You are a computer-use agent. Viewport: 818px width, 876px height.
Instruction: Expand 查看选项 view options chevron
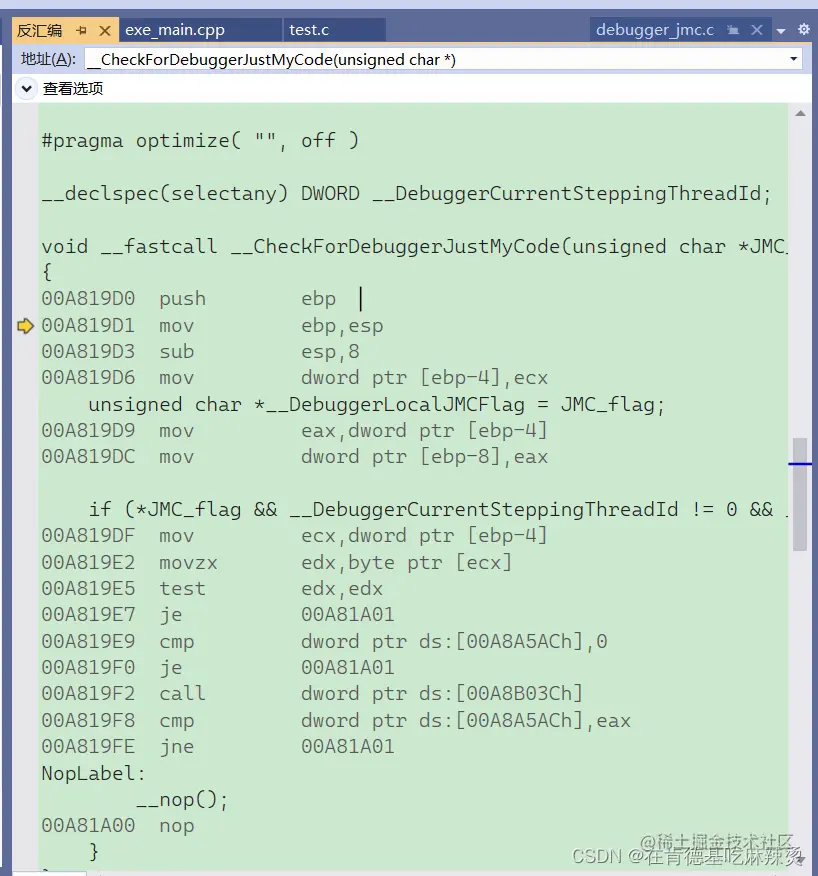pyautogui.click(x=26, y=88)
